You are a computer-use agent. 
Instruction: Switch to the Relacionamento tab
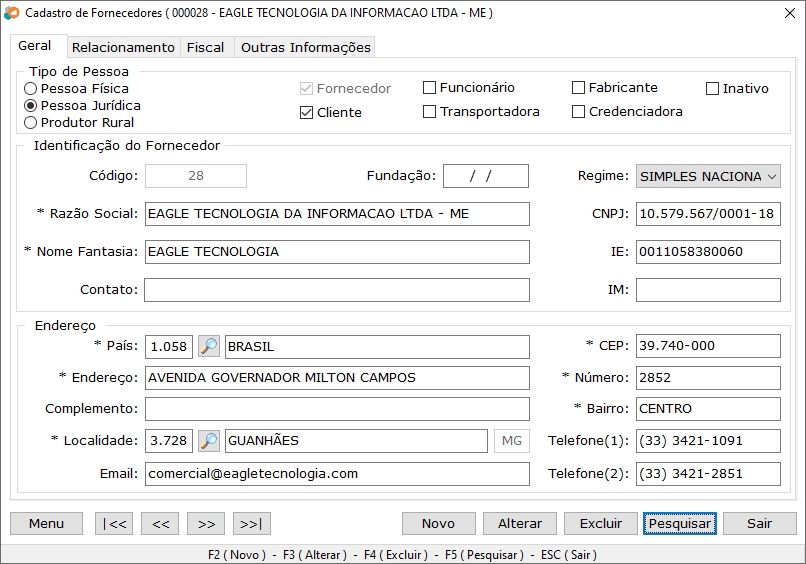tap(123, 47)
